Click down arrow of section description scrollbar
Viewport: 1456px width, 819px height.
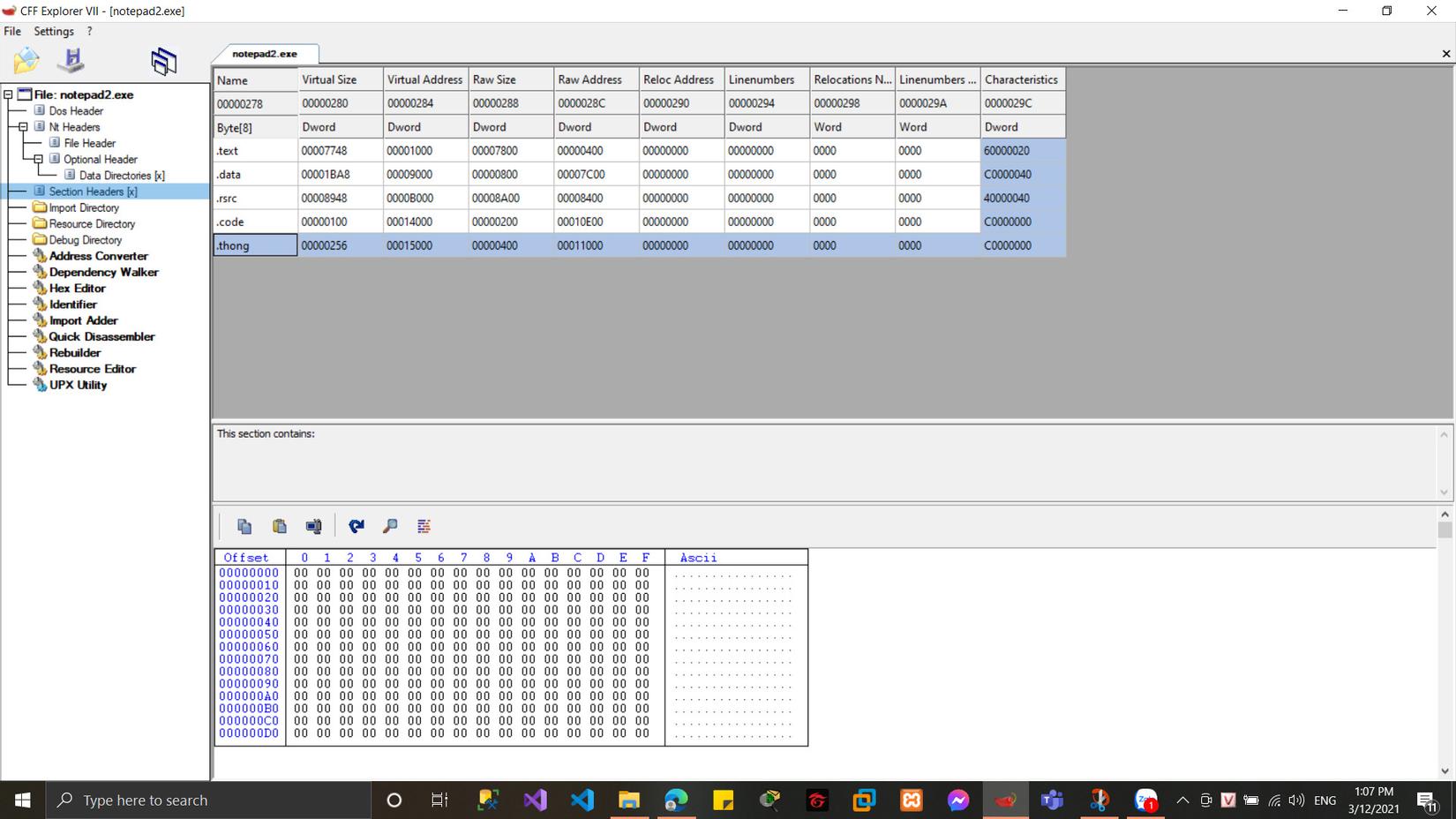1445,492
